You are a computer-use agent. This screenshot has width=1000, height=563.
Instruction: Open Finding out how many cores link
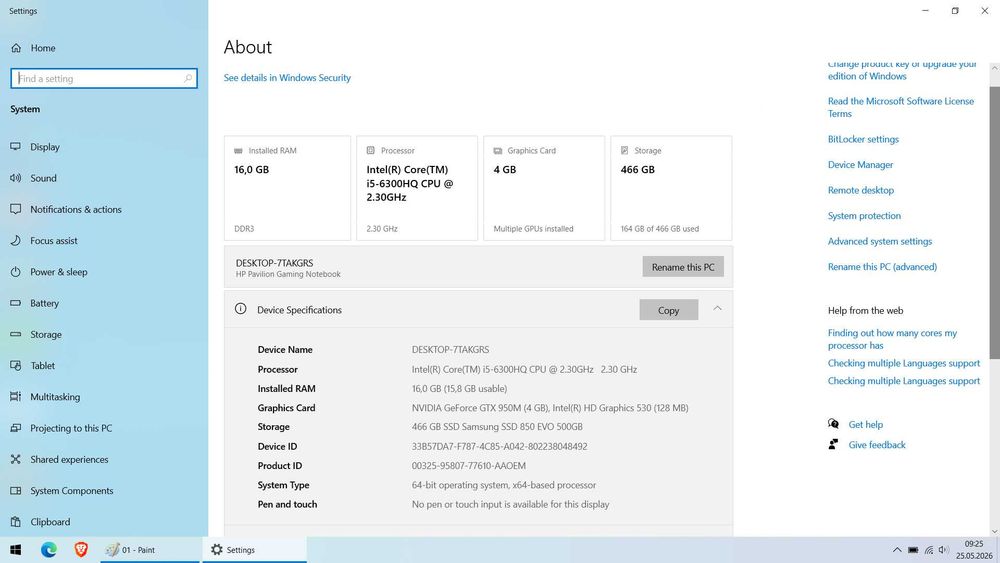click(892, 339)
